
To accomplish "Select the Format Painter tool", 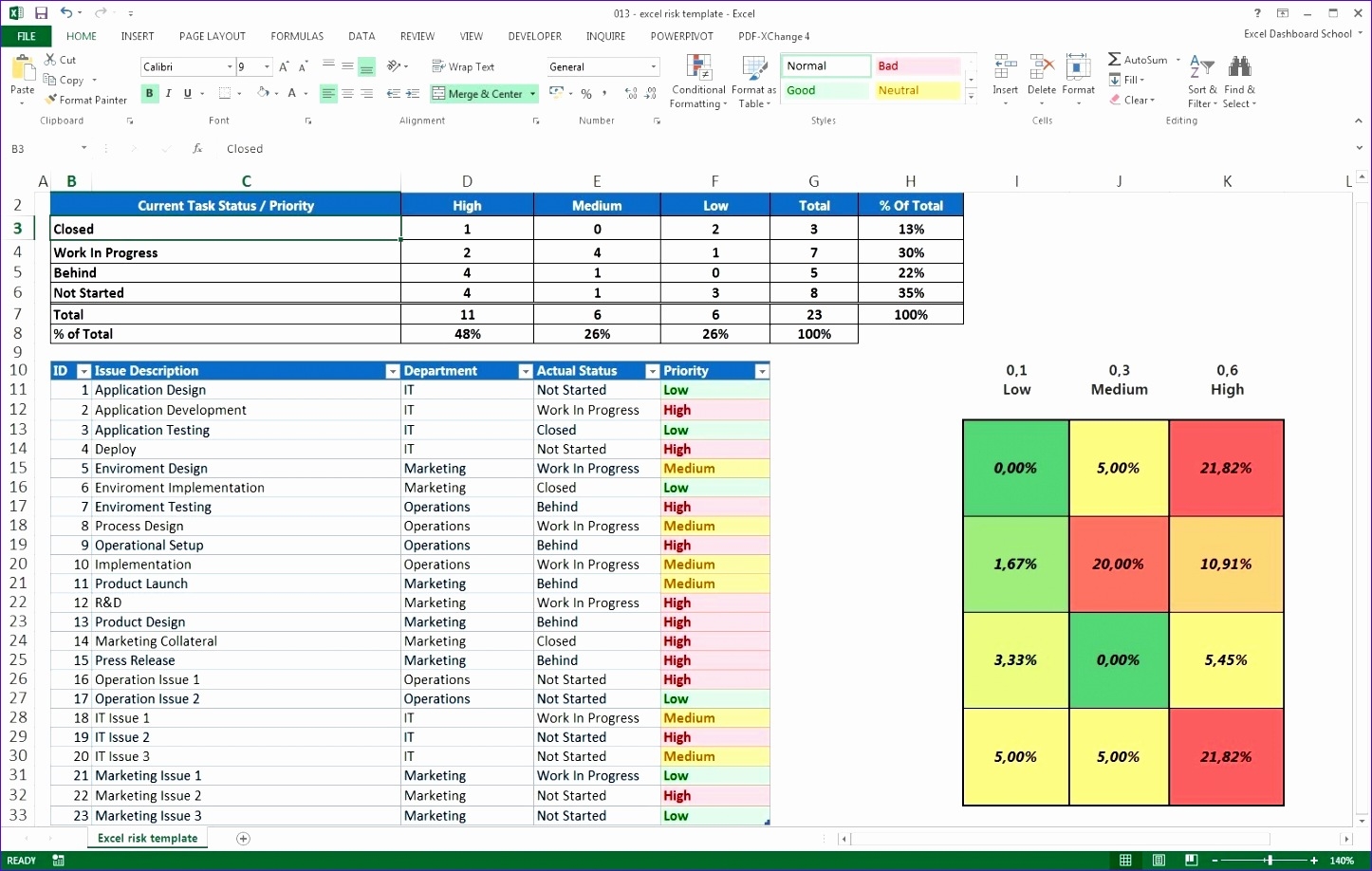I will click(x=85, y=100).
